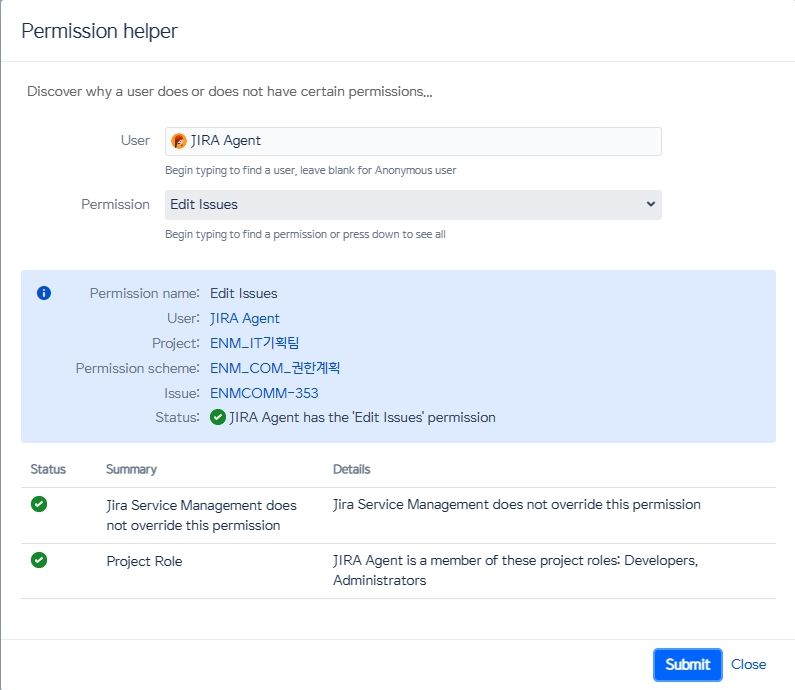Click 'Edit Issues' permission name value
This screenshot has height=690, width=795.
[x=243, y=294]
